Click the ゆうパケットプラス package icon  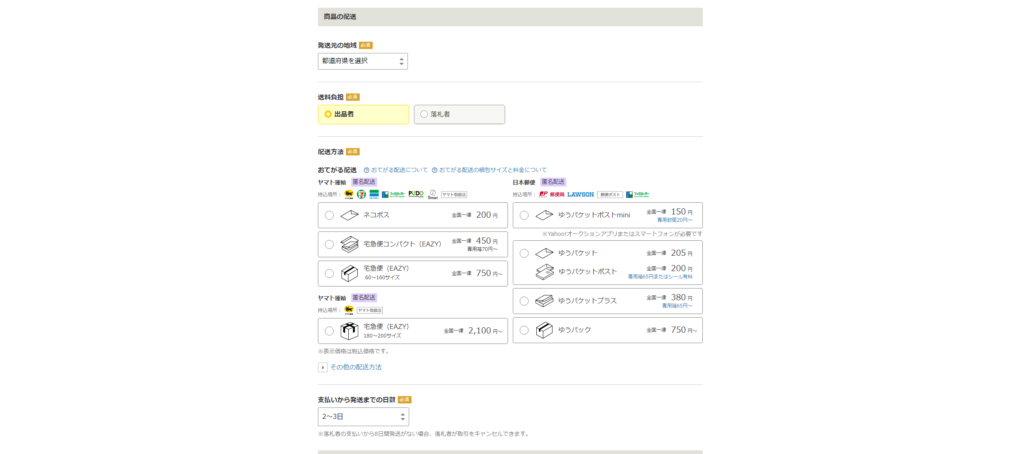(544, 301)
